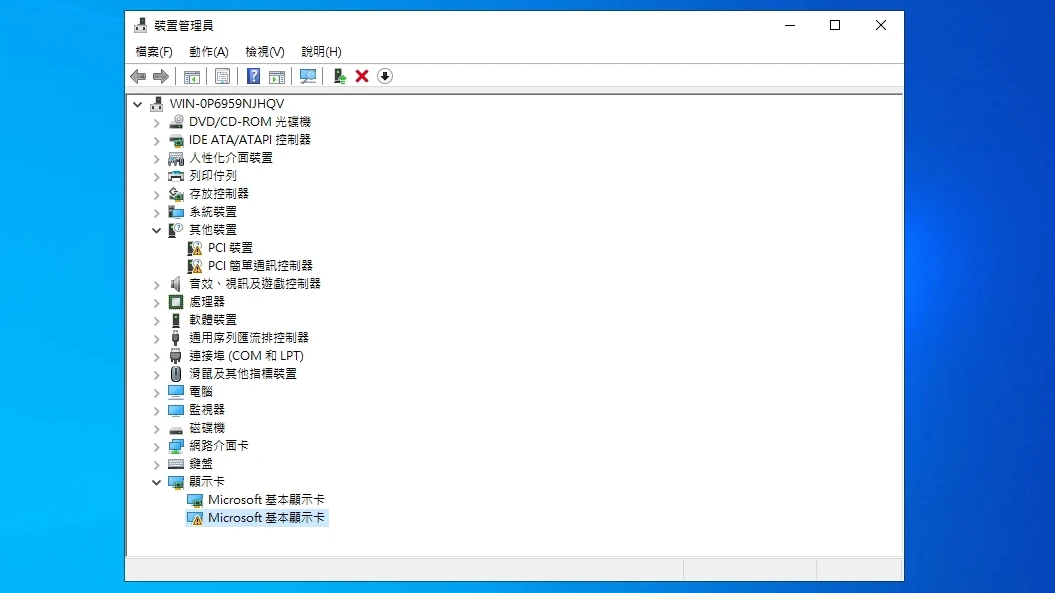Select the 網路介面卡 label
This screenshot has width=1055, height=593.
point(219,446)
